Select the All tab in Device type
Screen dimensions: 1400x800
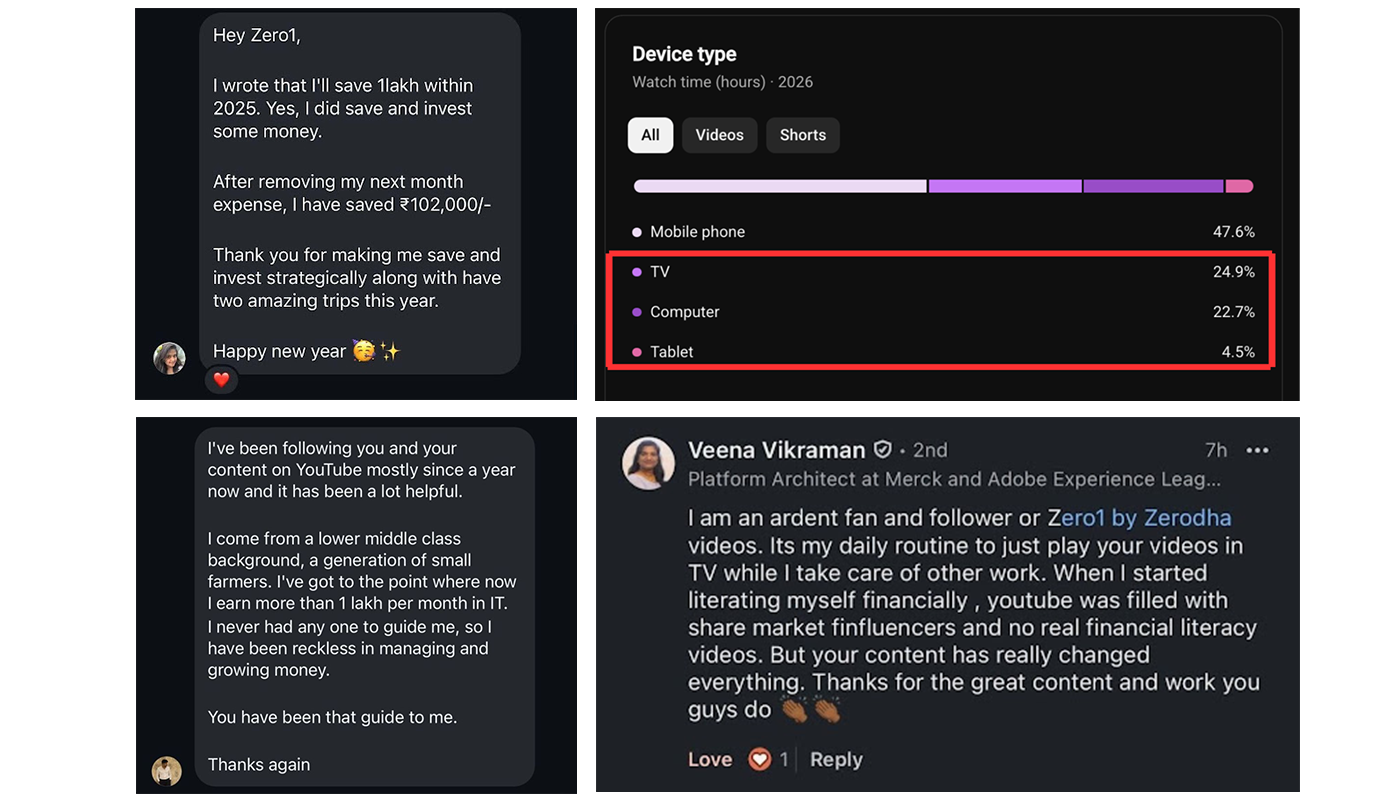[650, 135]
